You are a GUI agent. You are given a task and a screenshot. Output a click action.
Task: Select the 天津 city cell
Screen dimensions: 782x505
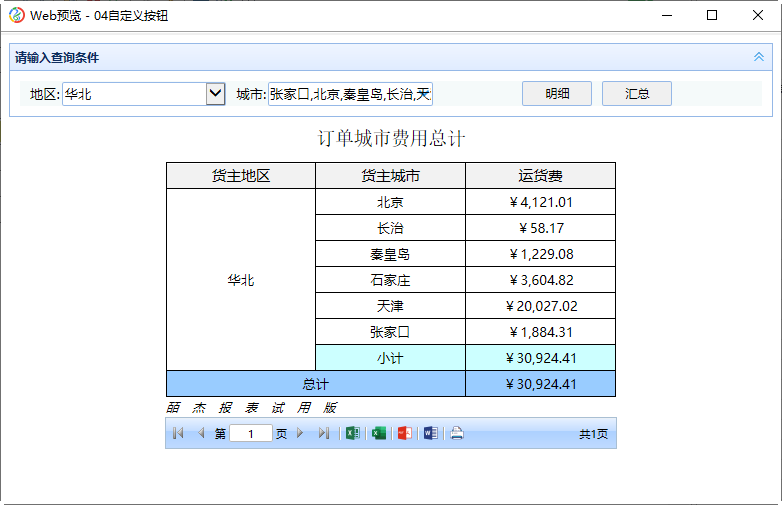pyautogui.click(x=390, y=306)
